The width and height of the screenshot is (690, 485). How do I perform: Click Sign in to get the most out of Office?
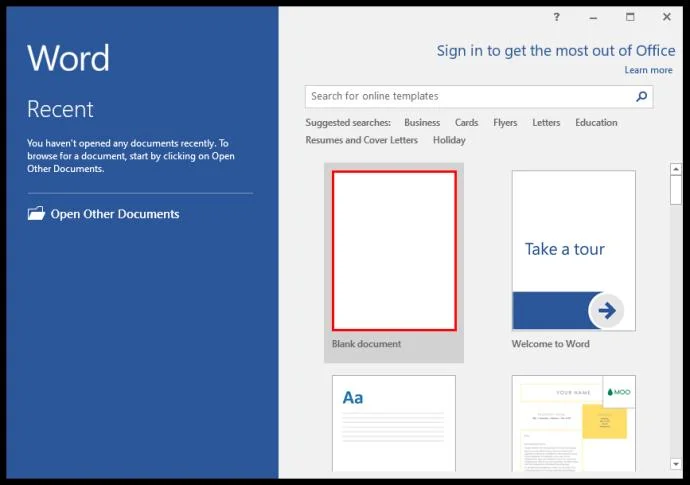point(556,51)
